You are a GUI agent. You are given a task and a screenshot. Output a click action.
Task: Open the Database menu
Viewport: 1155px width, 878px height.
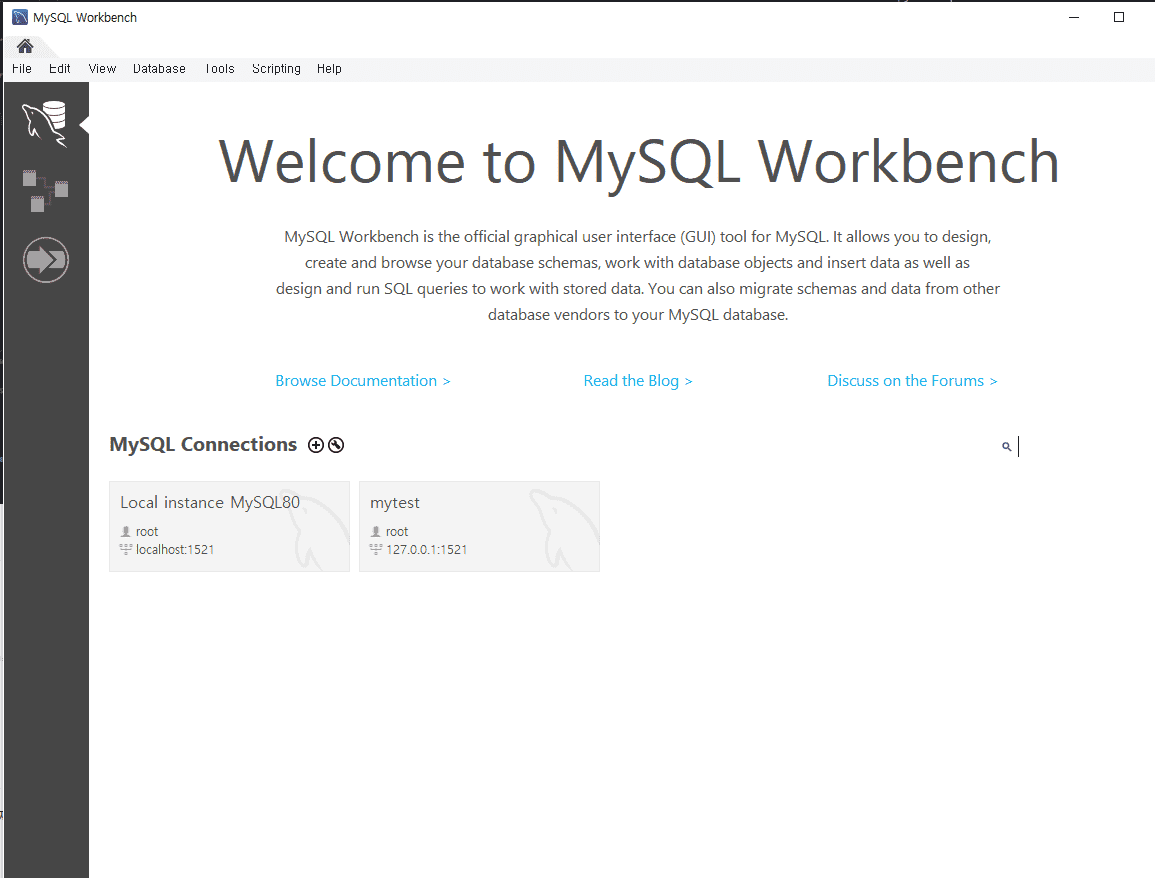click(159, 69)
